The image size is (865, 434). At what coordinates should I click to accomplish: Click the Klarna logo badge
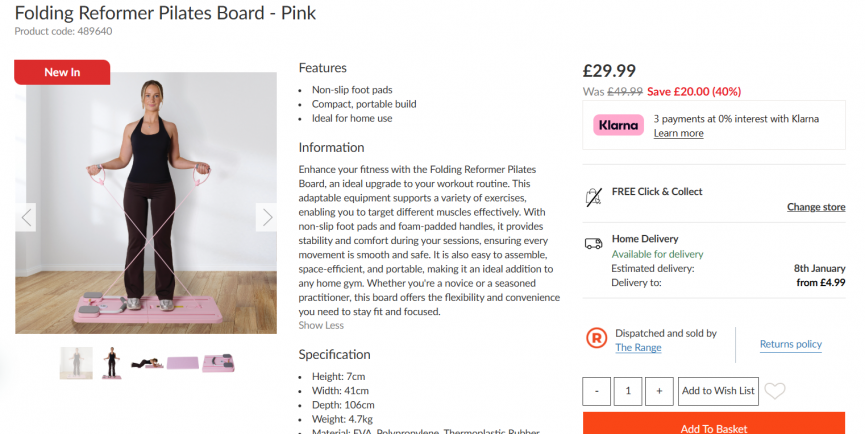[x=618, y=125]
